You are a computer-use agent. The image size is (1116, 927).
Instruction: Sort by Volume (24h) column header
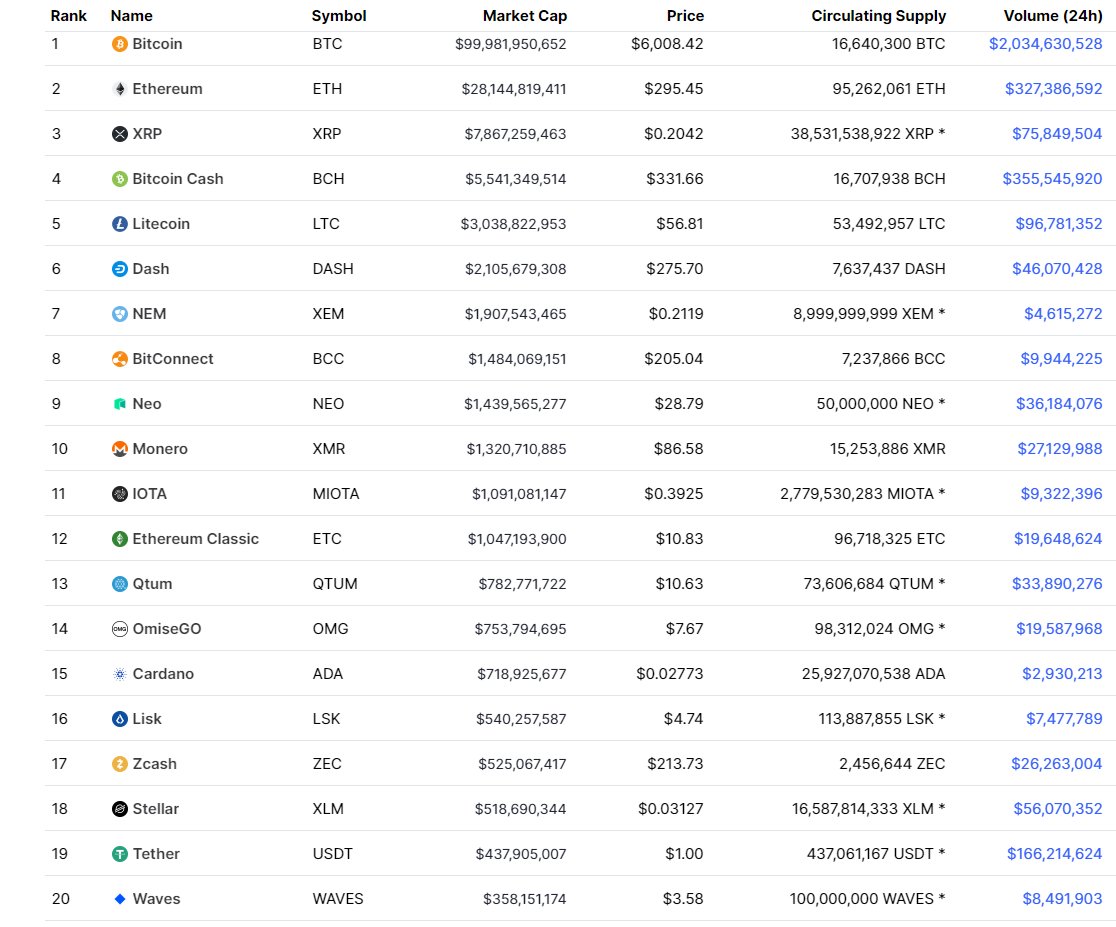point(1053,16)
